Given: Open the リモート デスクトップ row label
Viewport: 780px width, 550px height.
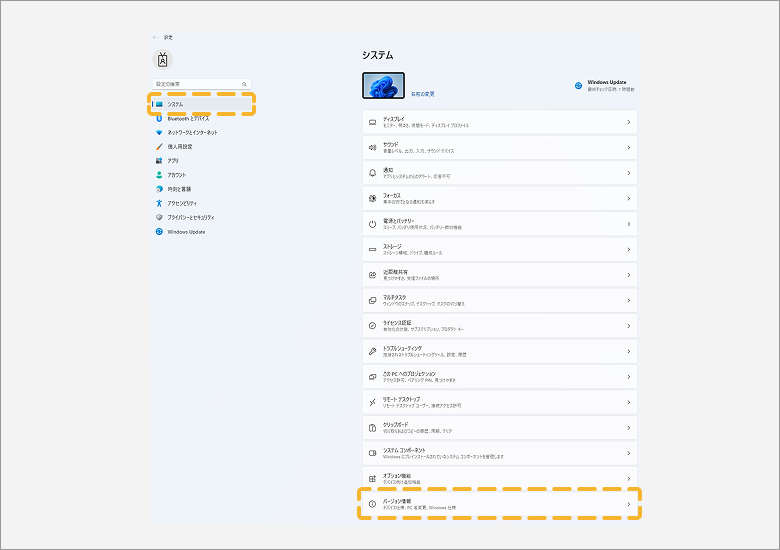Looking at the screenshot, I should pos(401,399).
